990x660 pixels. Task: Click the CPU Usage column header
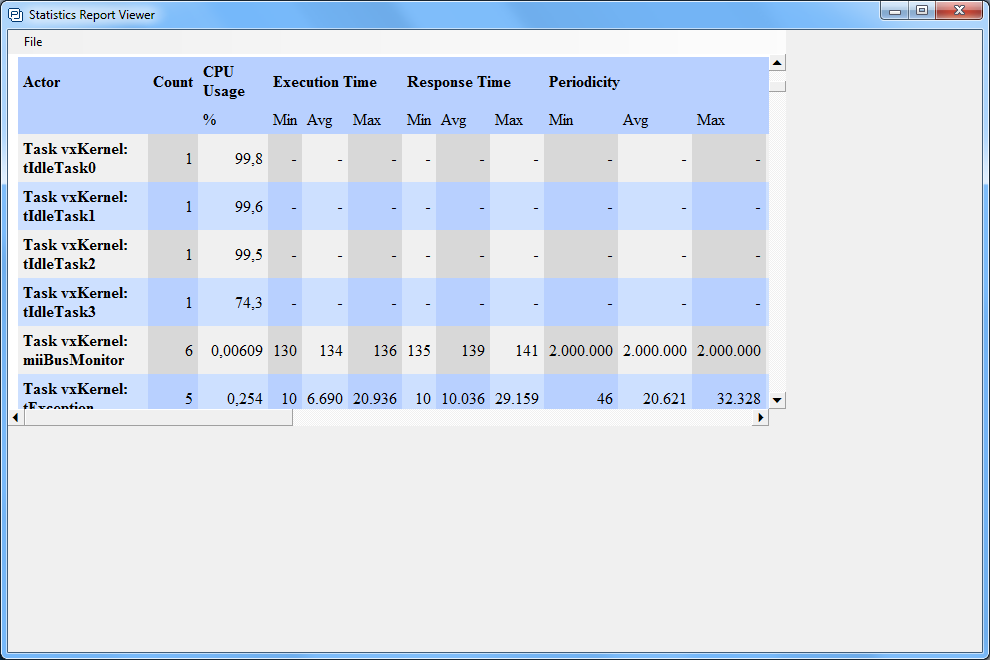point(224,82)
